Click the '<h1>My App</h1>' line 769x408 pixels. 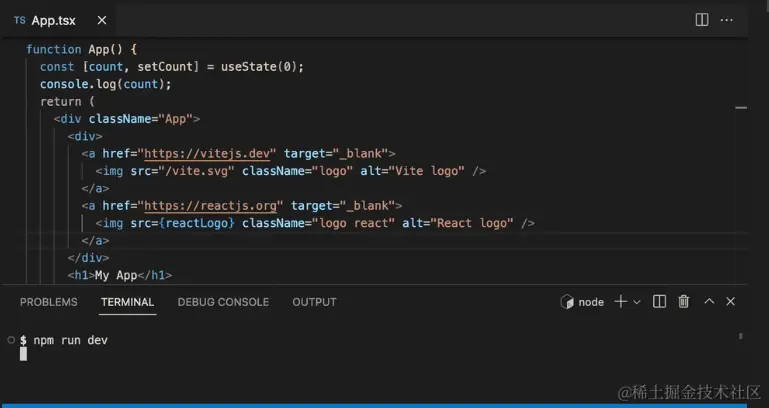coord(120,275)
